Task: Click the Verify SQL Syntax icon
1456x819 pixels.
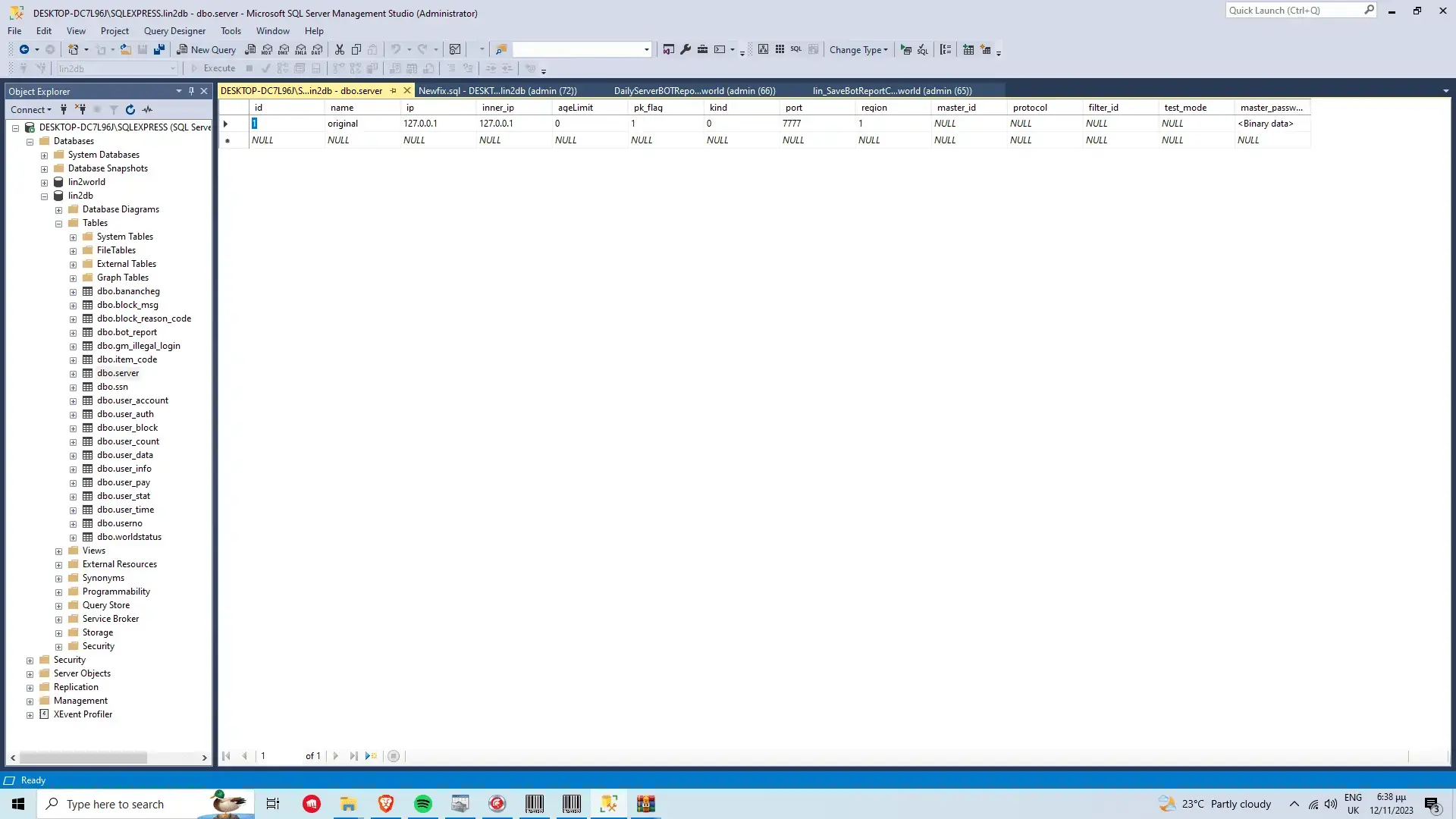Action: tap(923, 49)
